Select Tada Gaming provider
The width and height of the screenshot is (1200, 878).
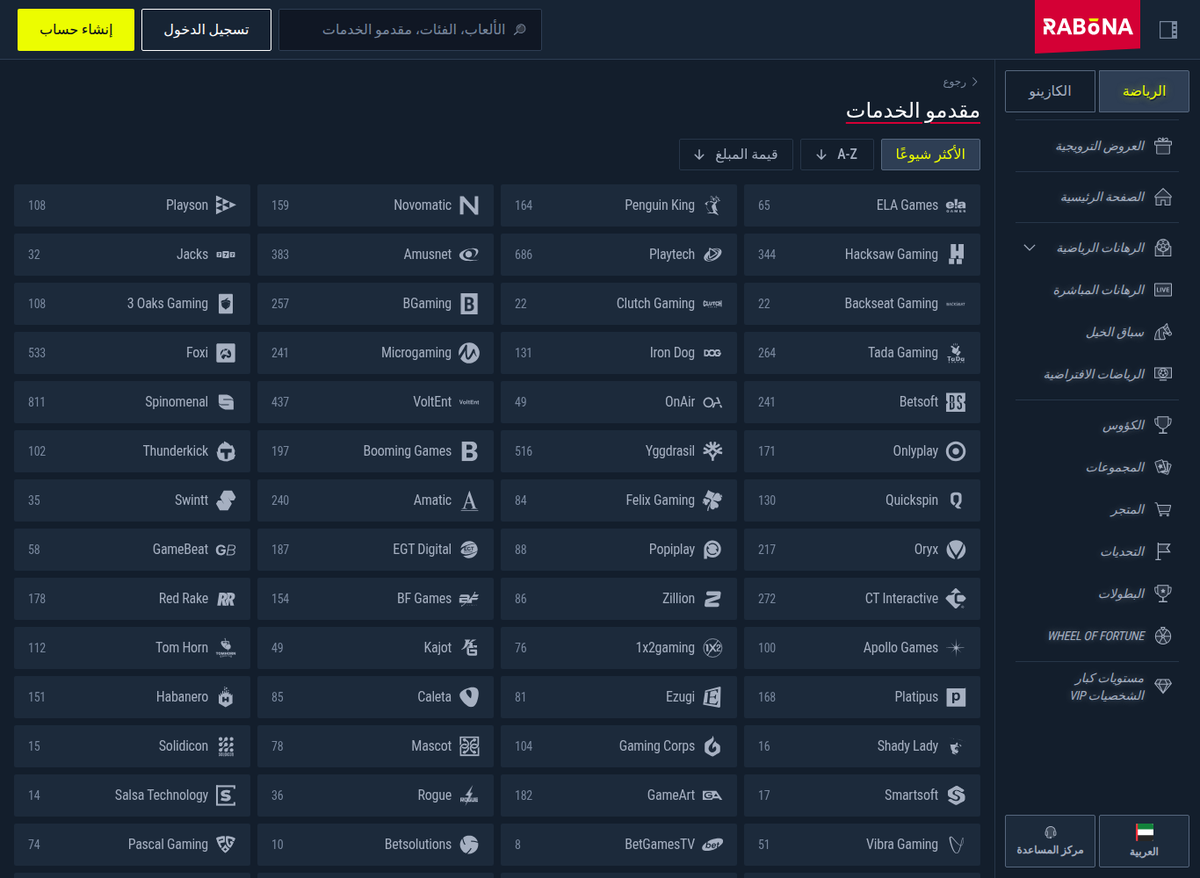(x=862, y=353)
